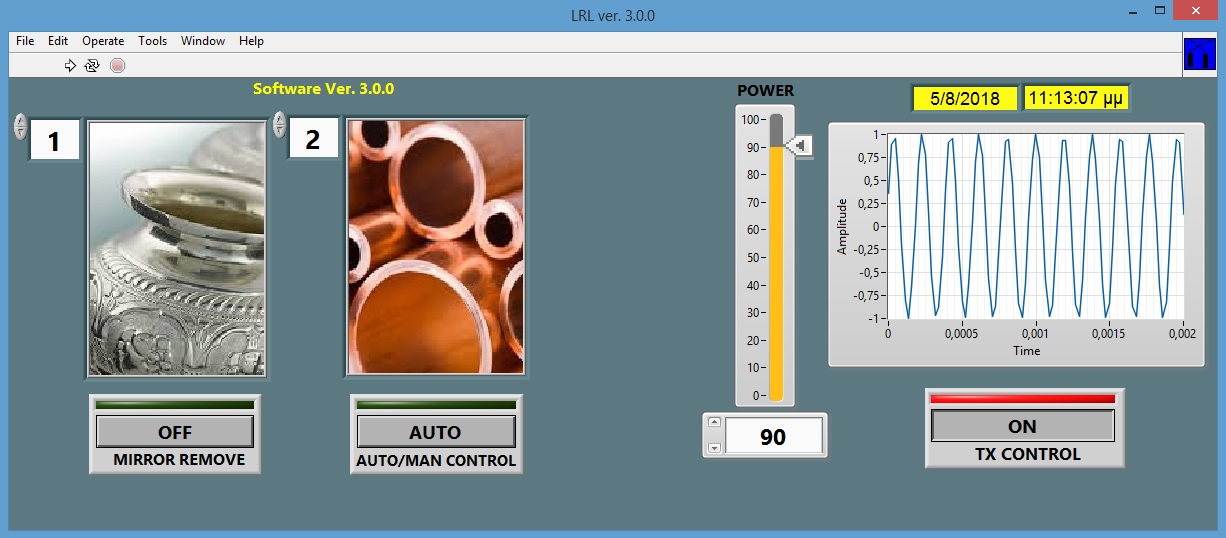Viewport: 1226px width, 538px height.
Task: Click the power value field showing 90
Action: point(773,437)
